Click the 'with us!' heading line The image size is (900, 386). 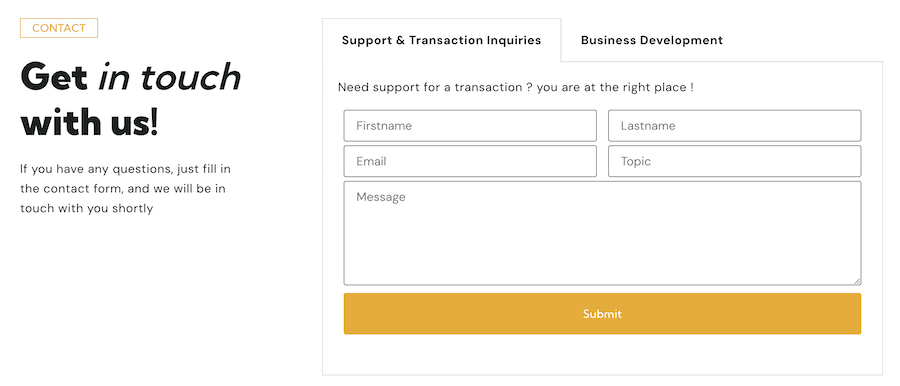90,122
